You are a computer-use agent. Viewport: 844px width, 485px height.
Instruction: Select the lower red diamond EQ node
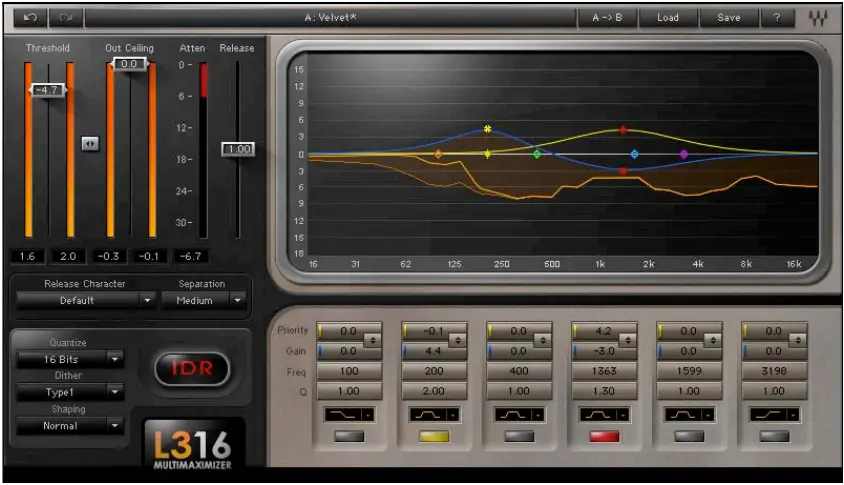click(623, 171)
